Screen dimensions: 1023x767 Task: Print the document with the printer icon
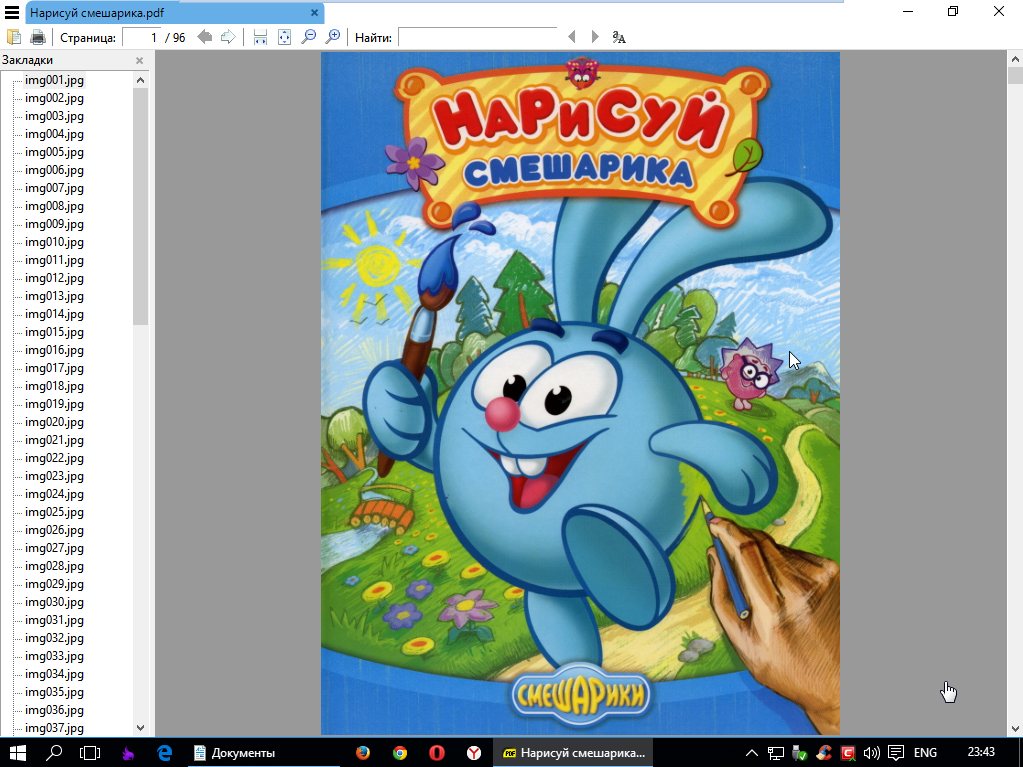click(38, 37)
